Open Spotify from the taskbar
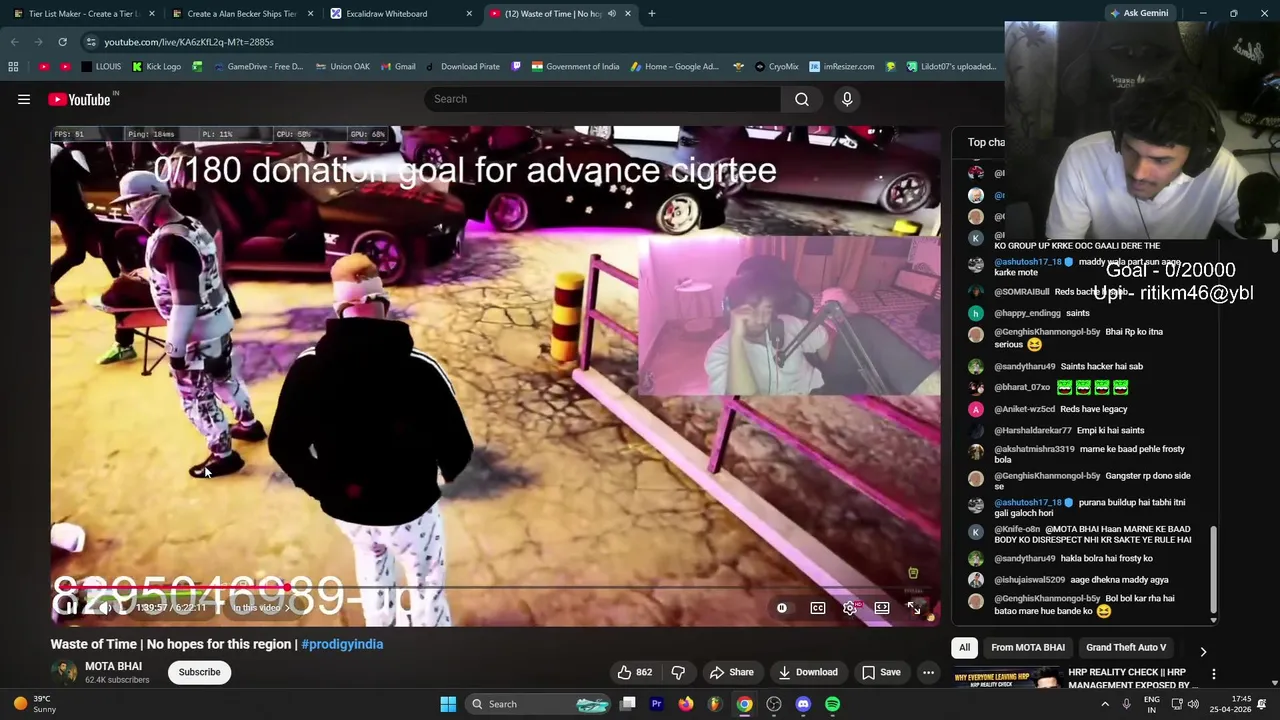 point(833,704)
